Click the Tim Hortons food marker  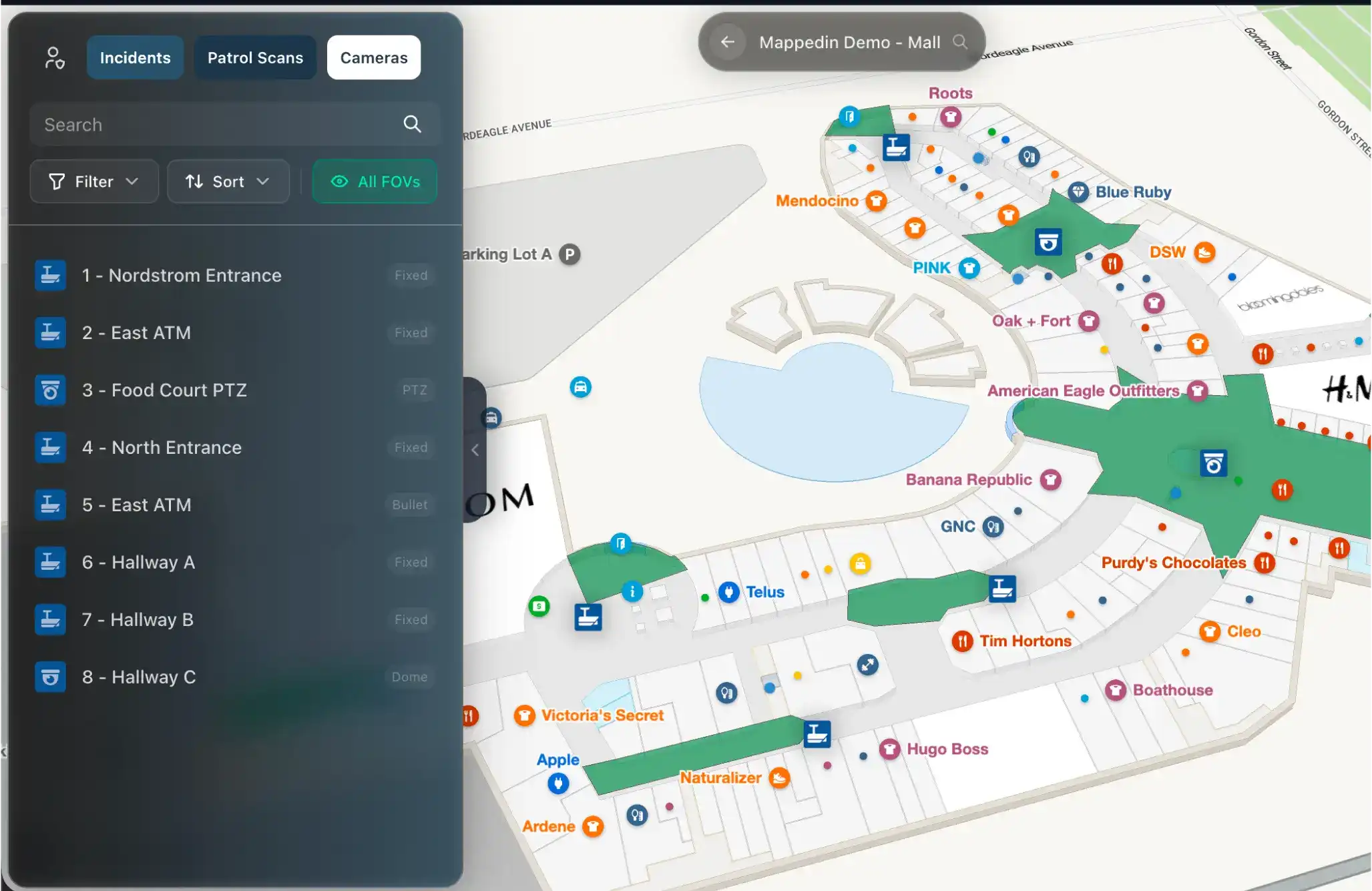(x=962, y=641)
